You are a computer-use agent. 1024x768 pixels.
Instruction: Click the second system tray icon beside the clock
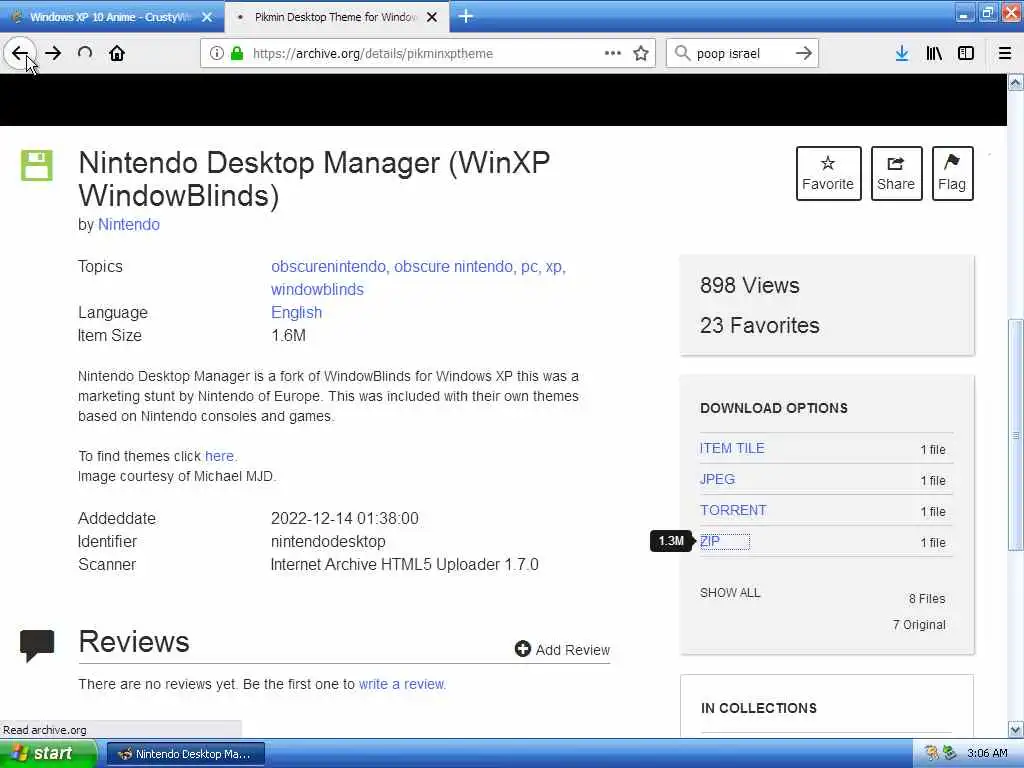949,753
